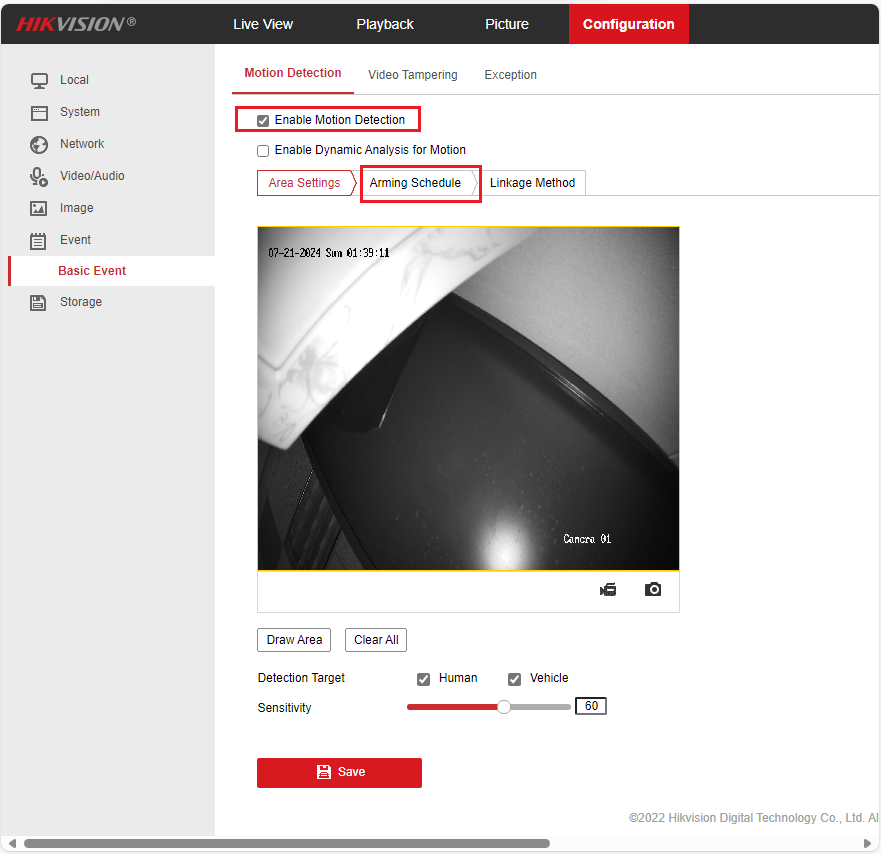Enable Dynamic Analysis for Motion checkbox

pyautogui.click(x=263, y=151)
